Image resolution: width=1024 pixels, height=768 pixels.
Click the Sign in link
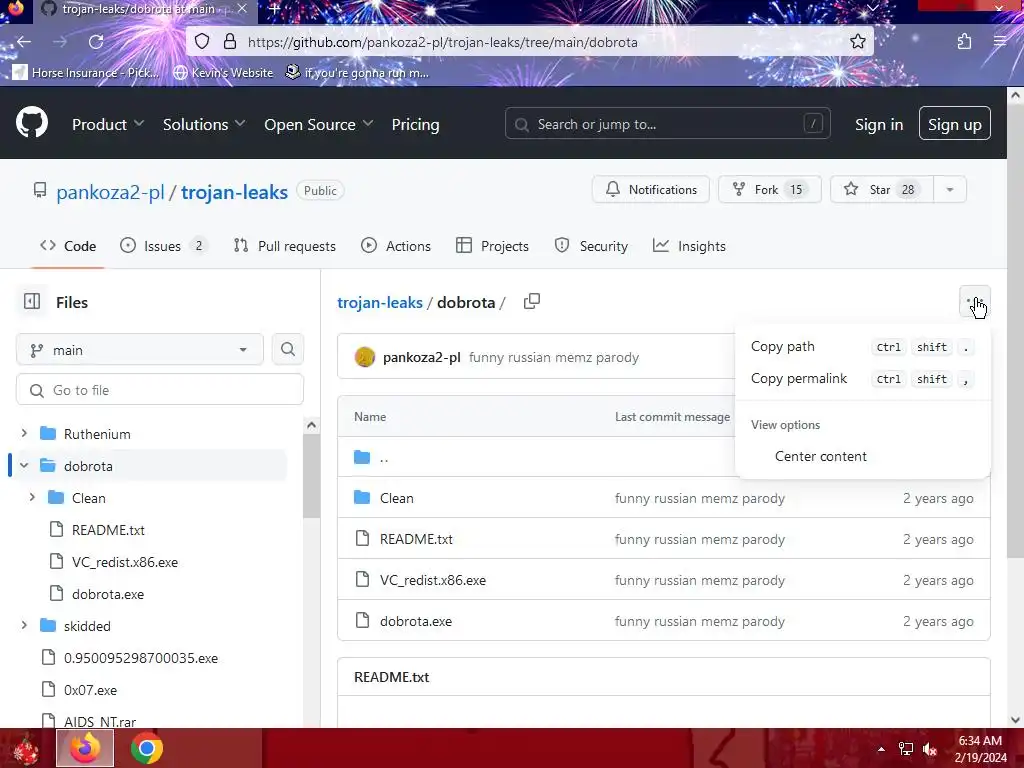click(879, 124)
